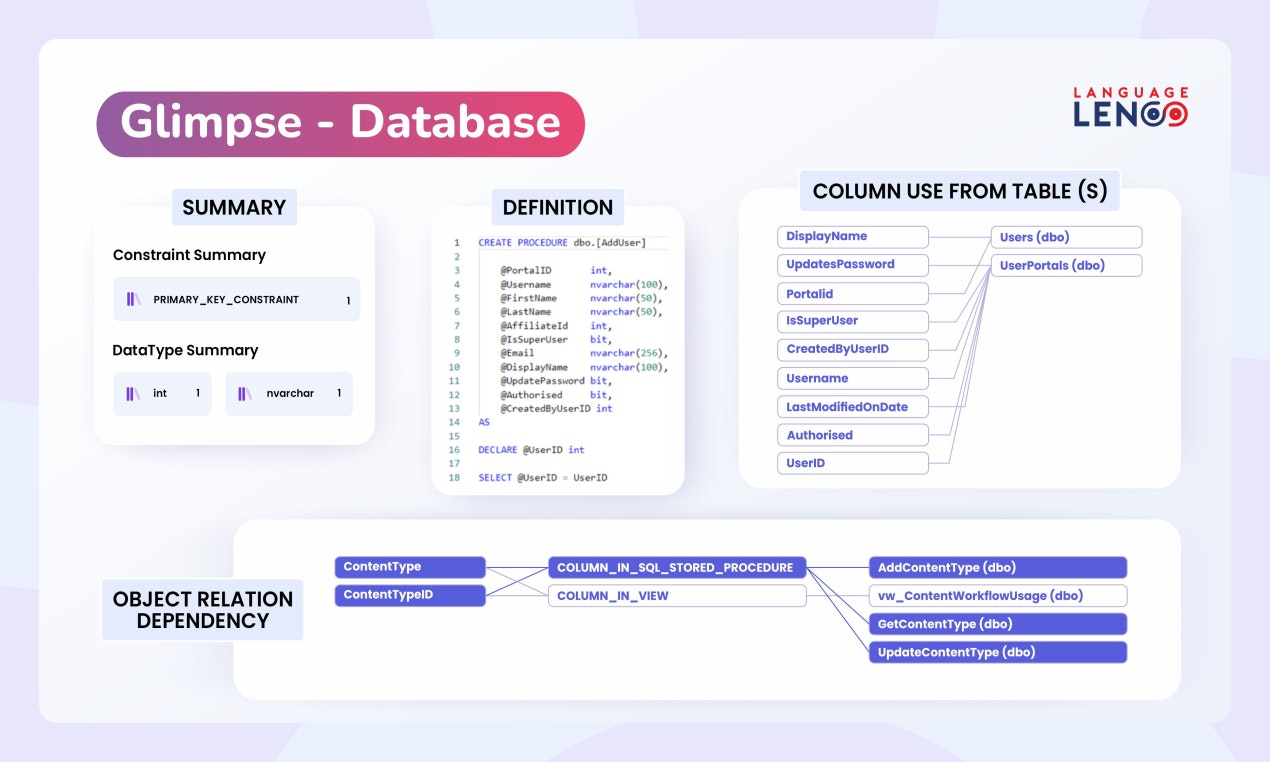
Task: Open the SUMMARY section header
Action: tap(234, 207)
